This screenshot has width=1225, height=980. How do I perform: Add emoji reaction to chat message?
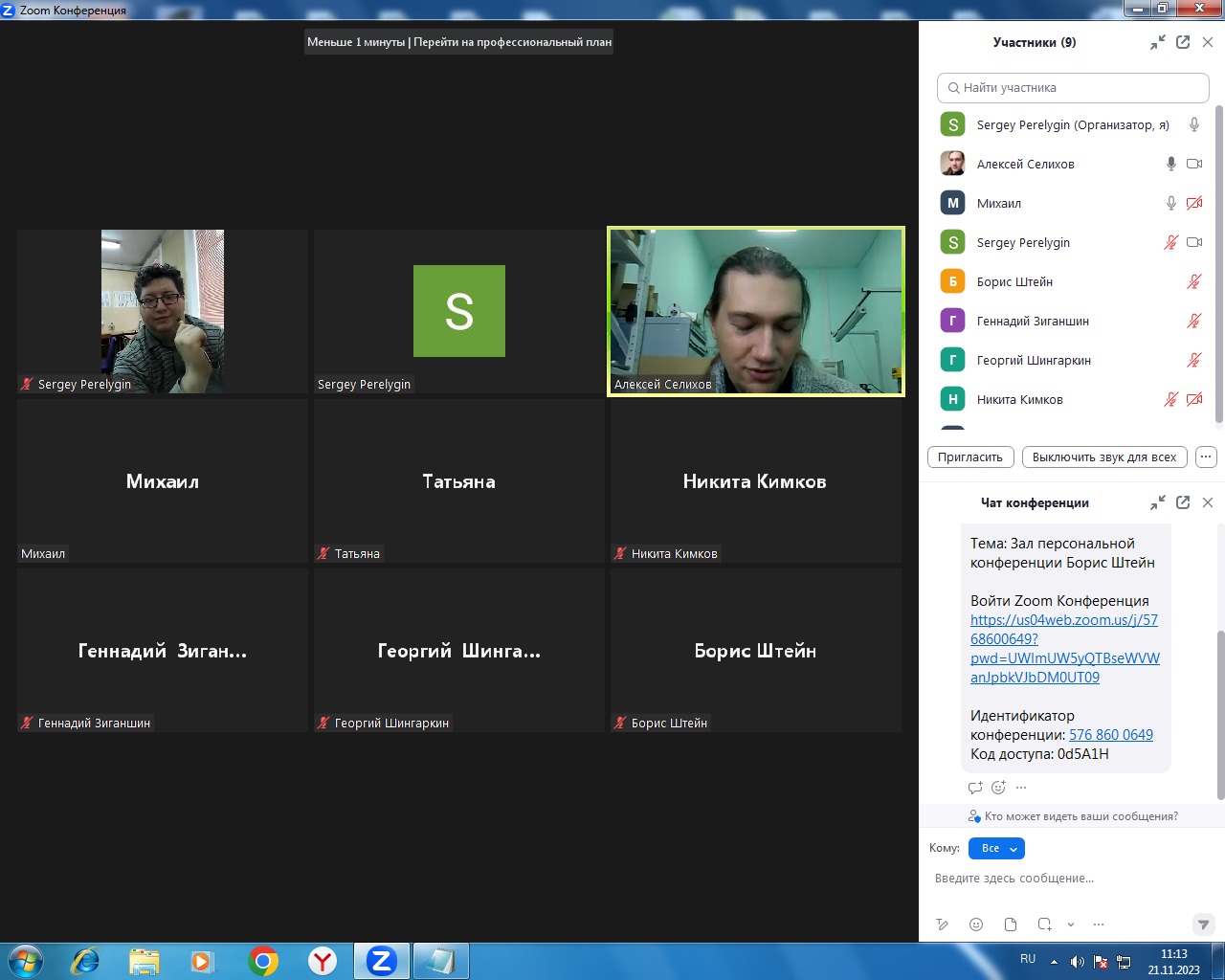tap(998, 788)
